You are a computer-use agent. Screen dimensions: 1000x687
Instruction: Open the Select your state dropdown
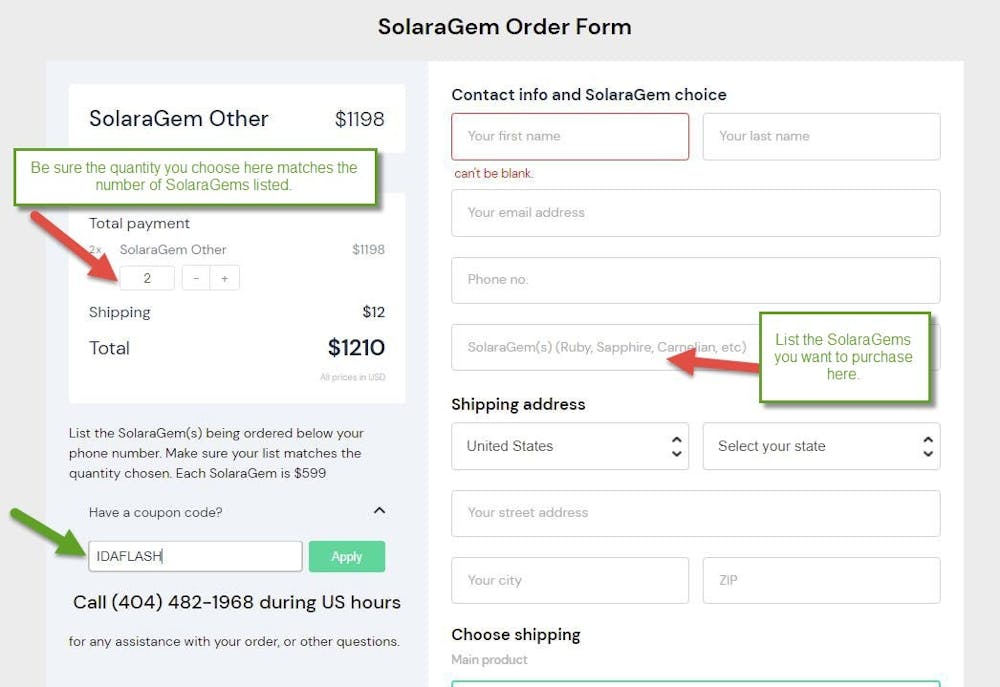point(821,446)
